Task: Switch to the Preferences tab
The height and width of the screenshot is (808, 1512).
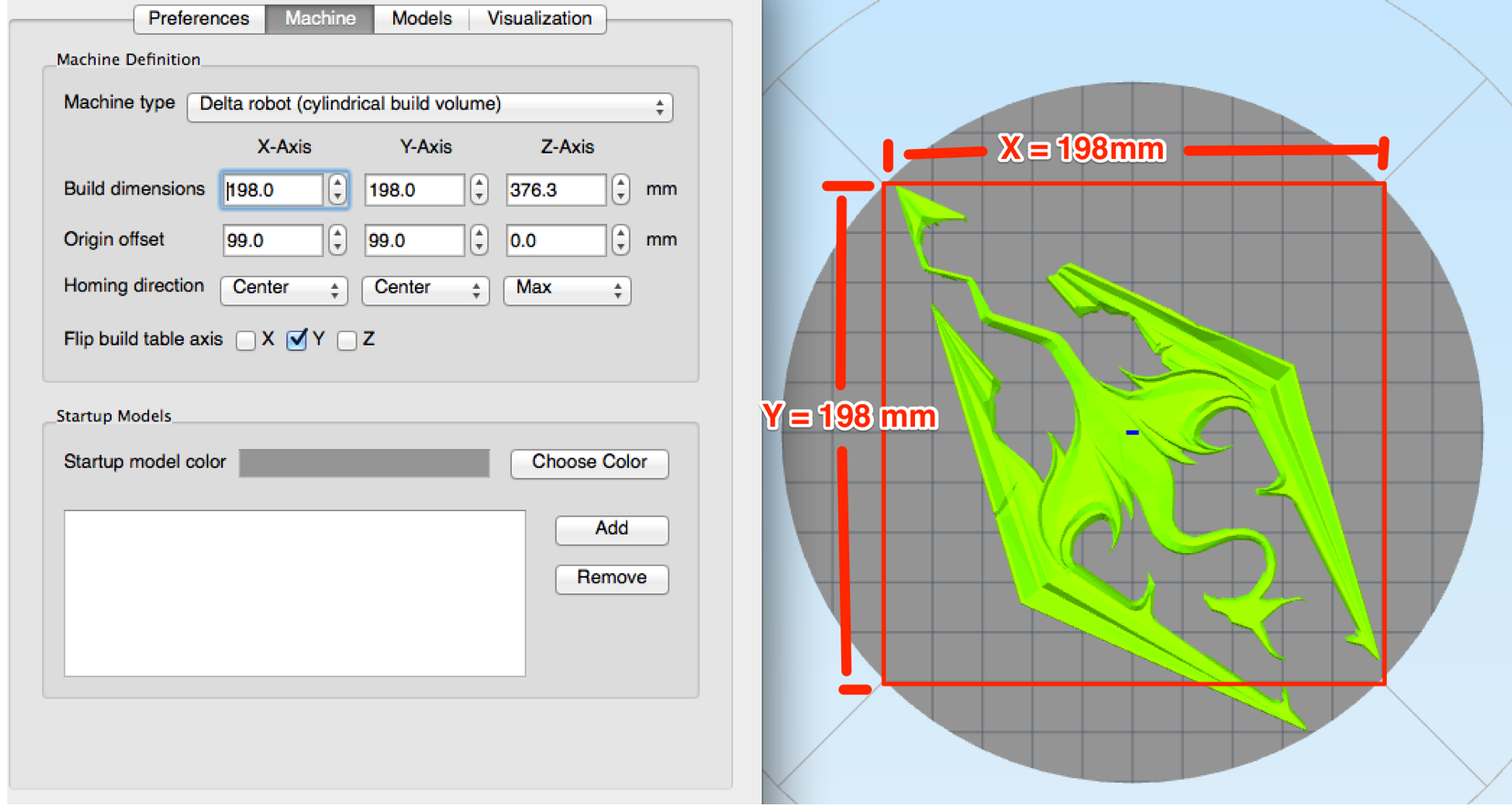Action: (198, 18)
